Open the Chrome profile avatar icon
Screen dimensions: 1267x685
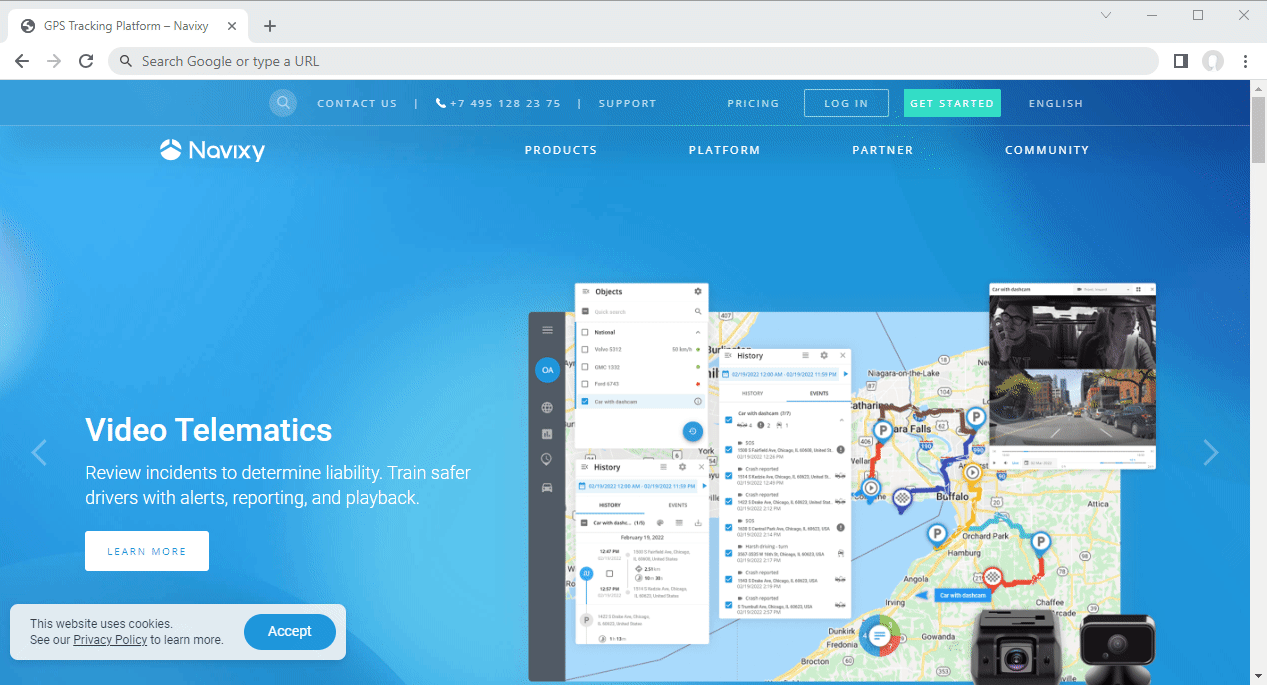tap(1213, 61)
